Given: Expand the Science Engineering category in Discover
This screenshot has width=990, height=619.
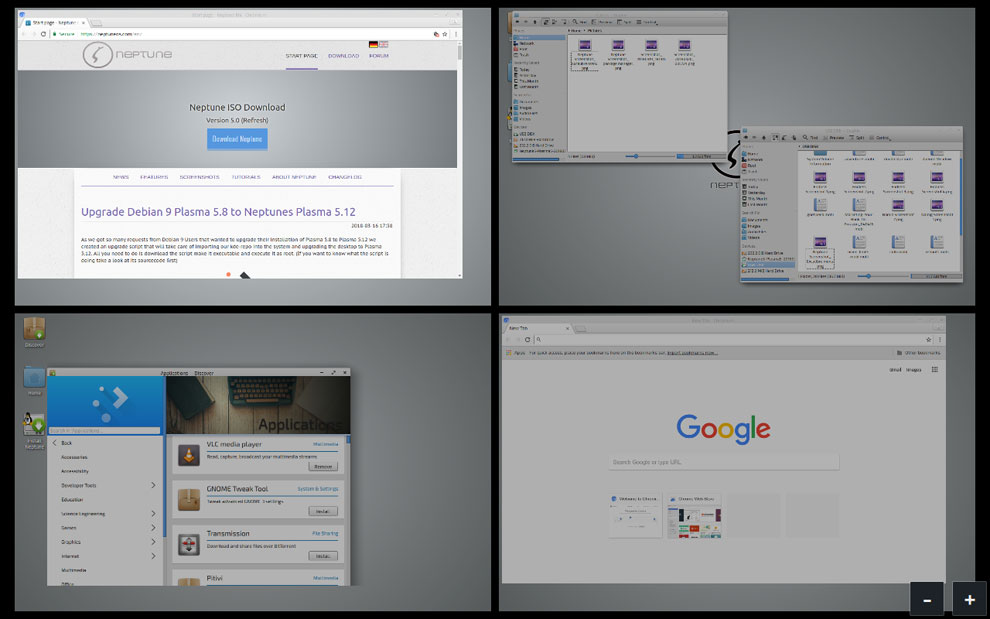Looking at the screenshot, I should coord(153,514).
